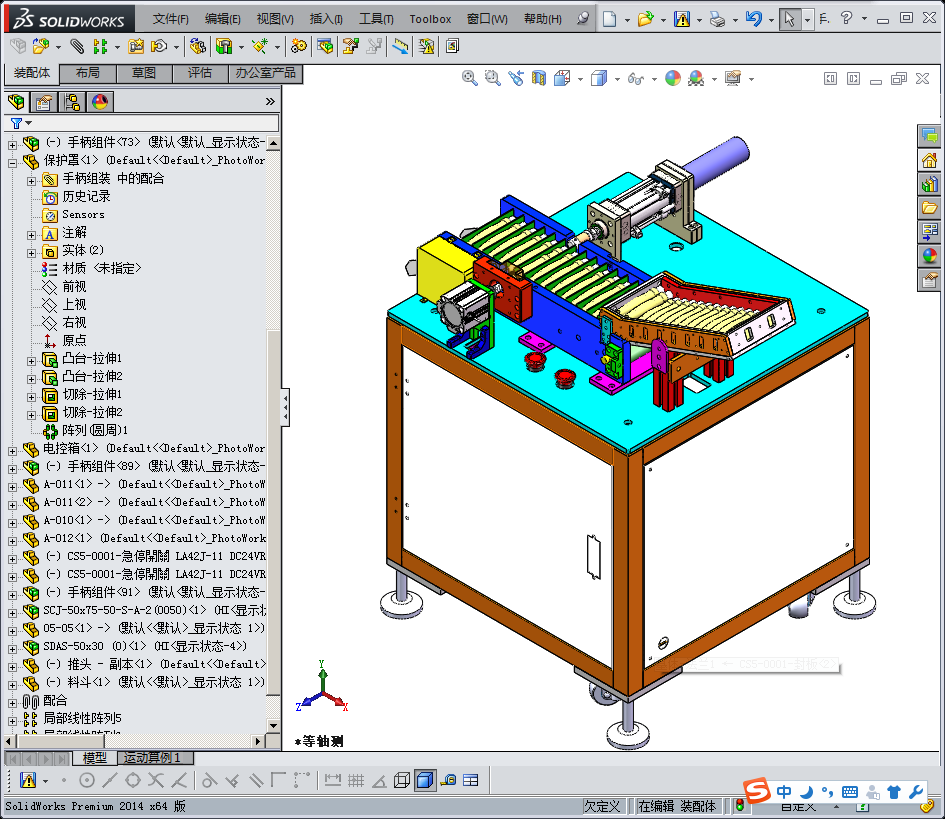Screen dimensions: 945x819
Task: Switch to the 评估 tab
Action: coord(200,73)
